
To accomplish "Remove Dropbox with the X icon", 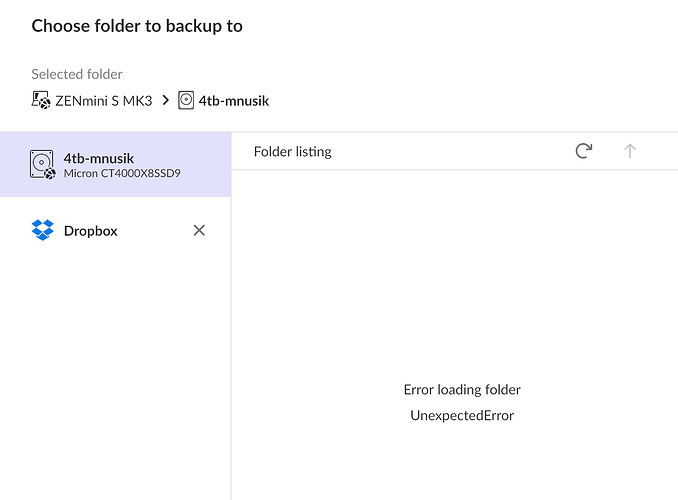I will click(199, 231).
